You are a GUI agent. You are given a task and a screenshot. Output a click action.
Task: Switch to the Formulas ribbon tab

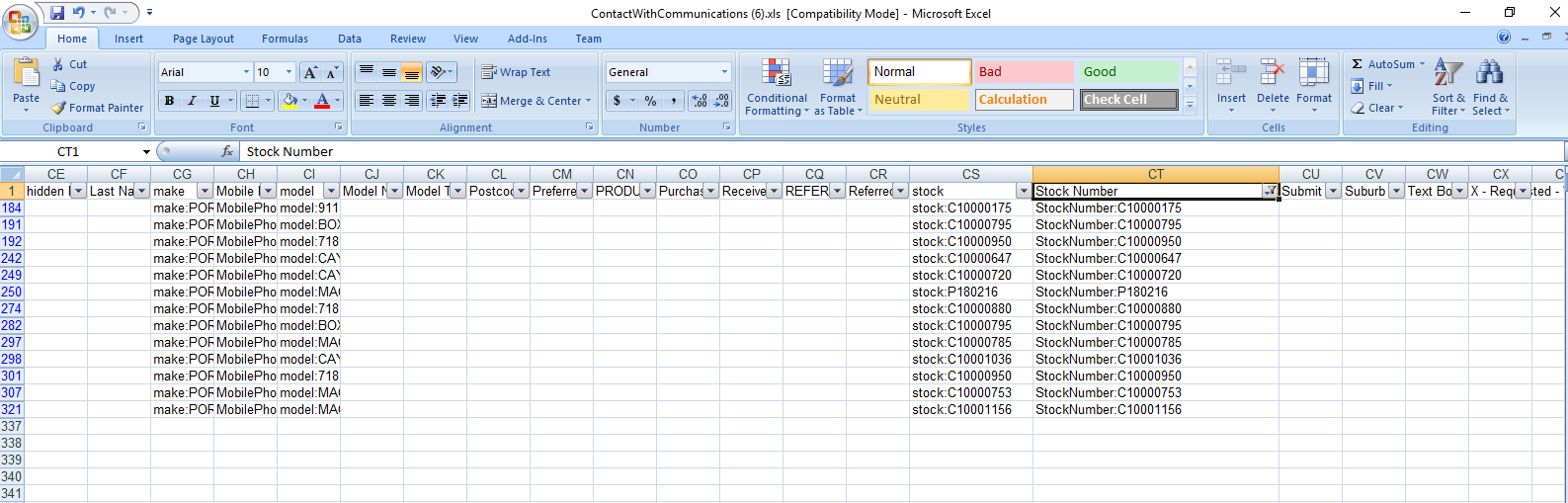(285, 39)
